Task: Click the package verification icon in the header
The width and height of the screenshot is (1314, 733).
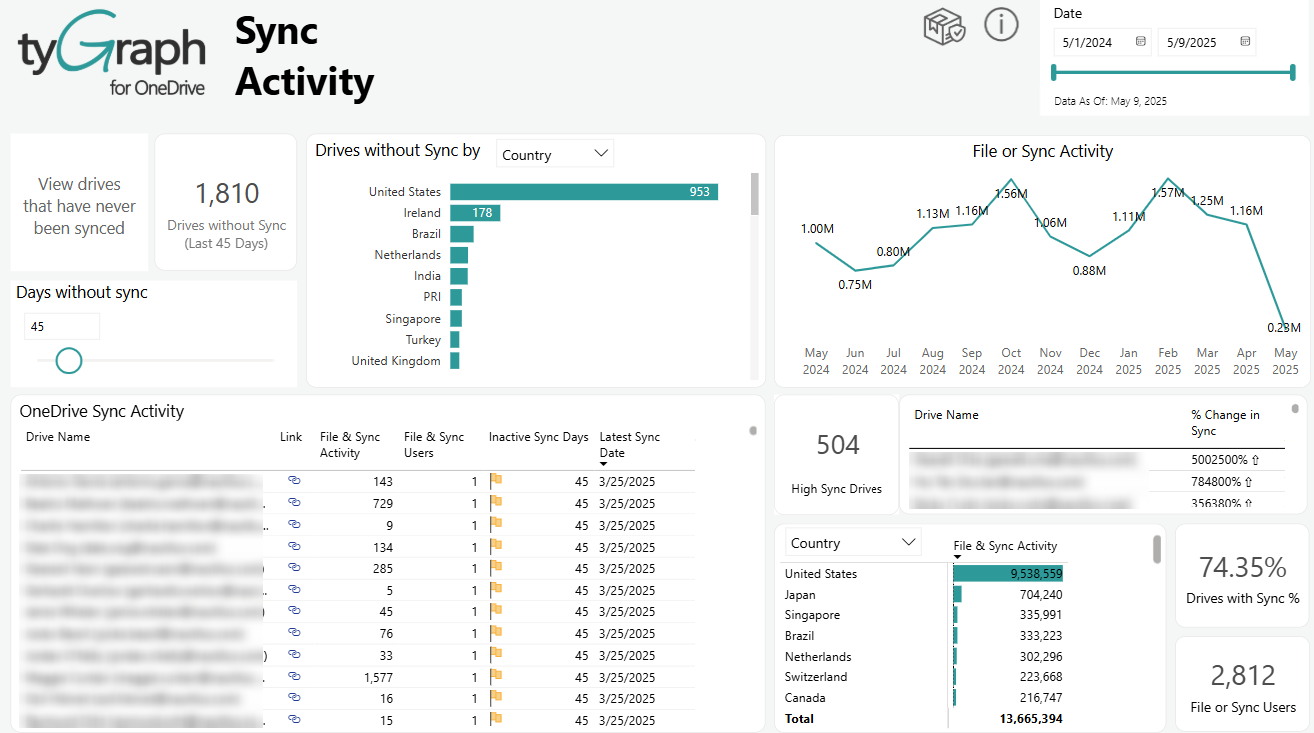Action: click(943, 25)
